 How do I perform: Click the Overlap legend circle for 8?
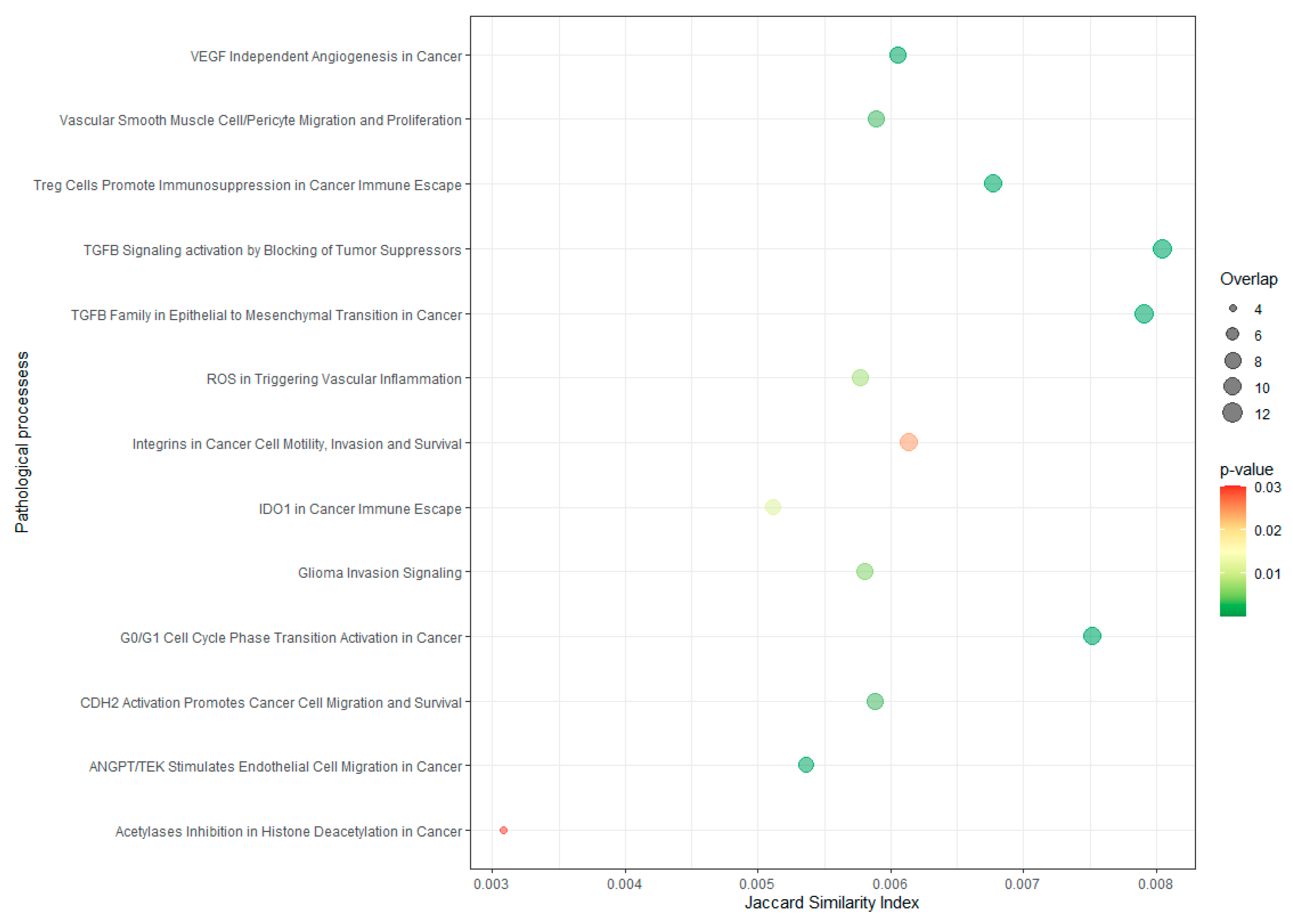tap(1233, 360)
